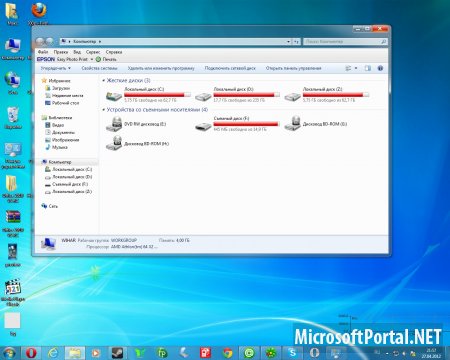The image size is (450, 360).
Task: Open the Сервис menu
Action: pos(93,52)
